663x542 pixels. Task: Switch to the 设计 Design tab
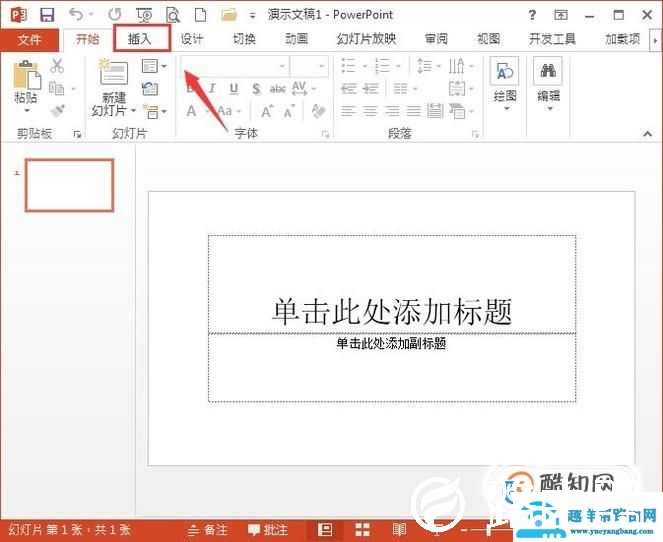point(192,39)
